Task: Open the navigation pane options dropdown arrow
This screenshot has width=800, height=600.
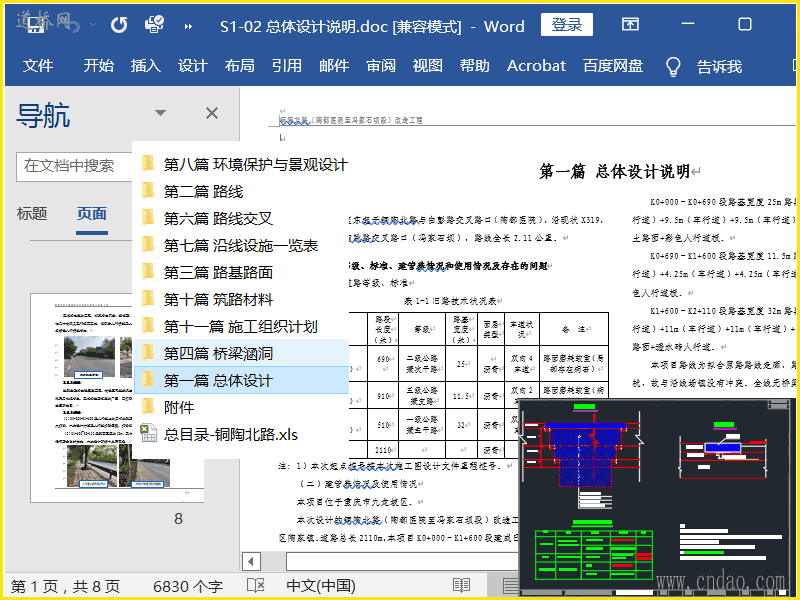Action: click(160, 113)
